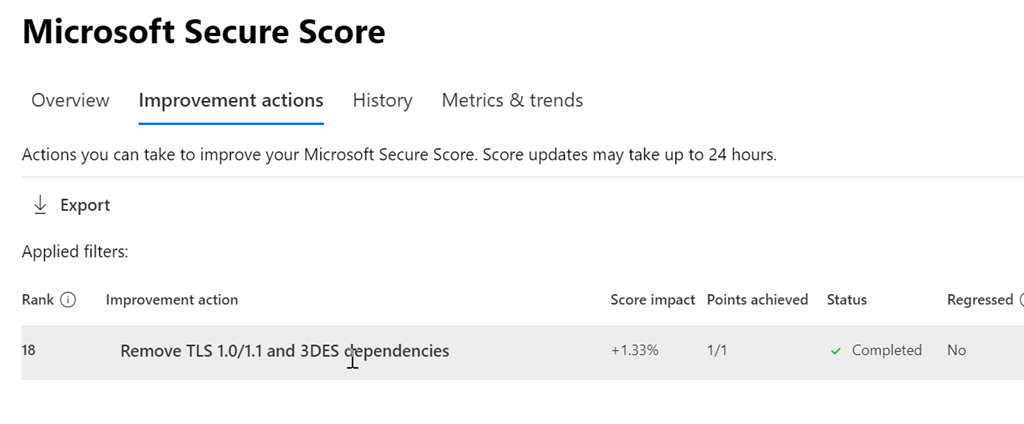Click the green Completed checkmark icon
Screen dimensions: 1024x424
coord(836,351)
